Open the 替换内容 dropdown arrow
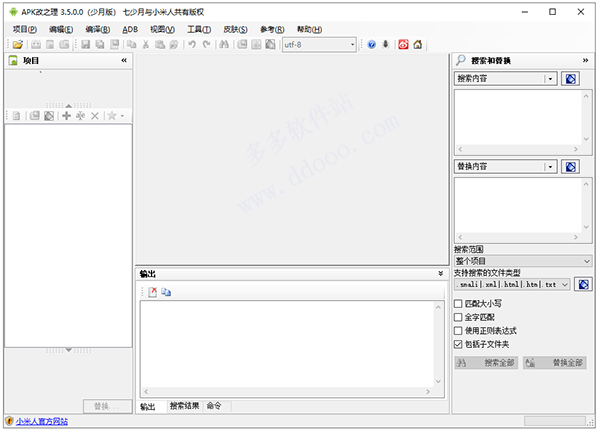This screenshot has height=432, width=600. pyautogui.click(x=551, y=167)
